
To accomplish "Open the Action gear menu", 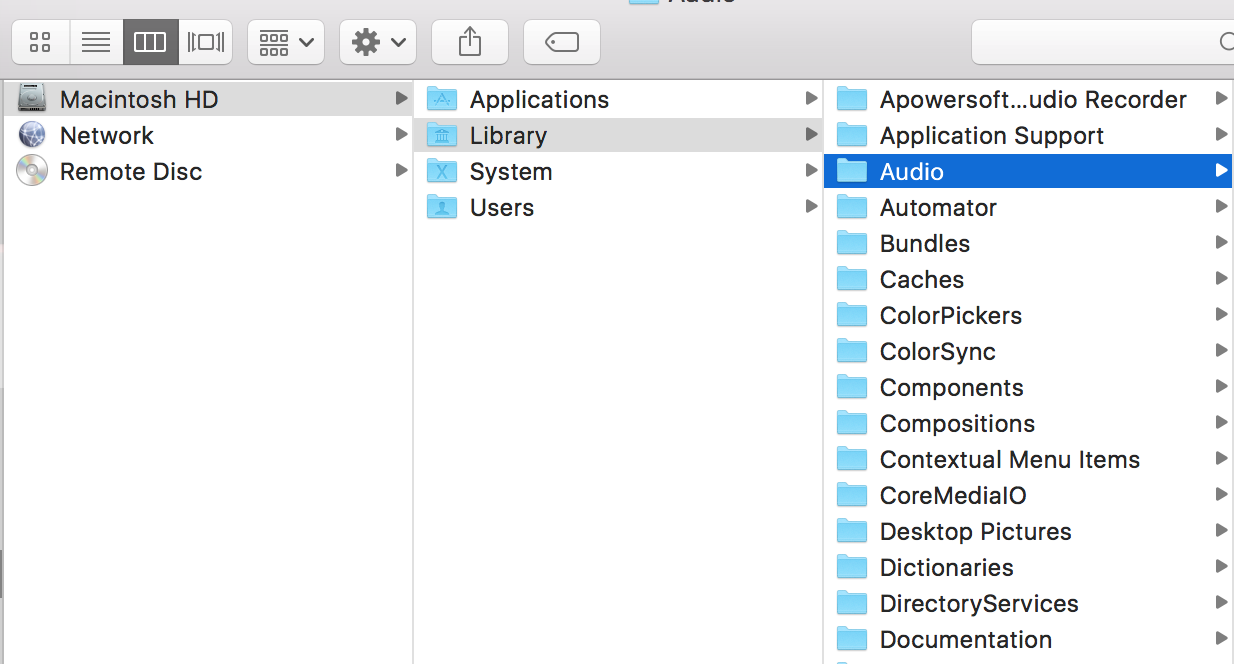I will point(378,42).
